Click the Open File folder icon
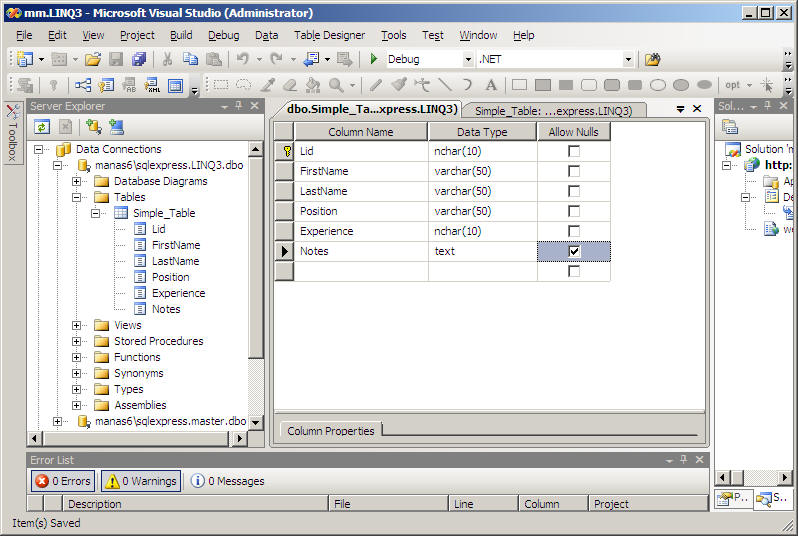Viewport: 798px width, 536px height. point(93,59)
